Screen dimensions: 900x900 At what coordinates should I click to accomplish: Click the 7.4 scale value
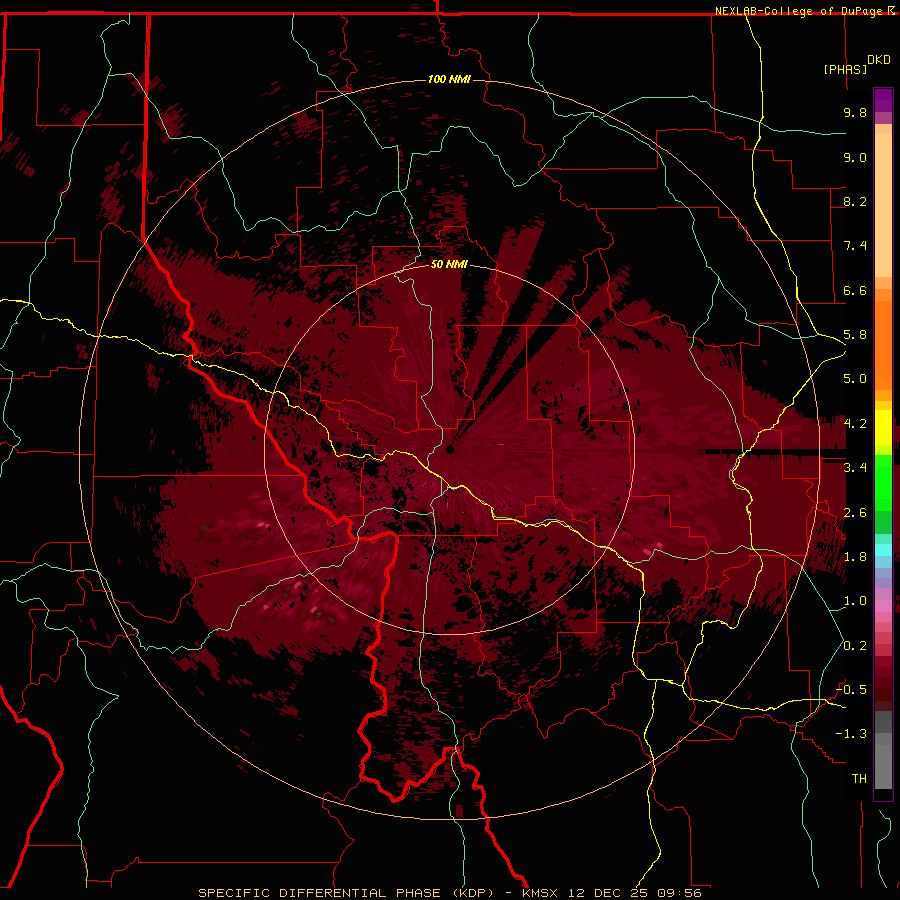855,246
